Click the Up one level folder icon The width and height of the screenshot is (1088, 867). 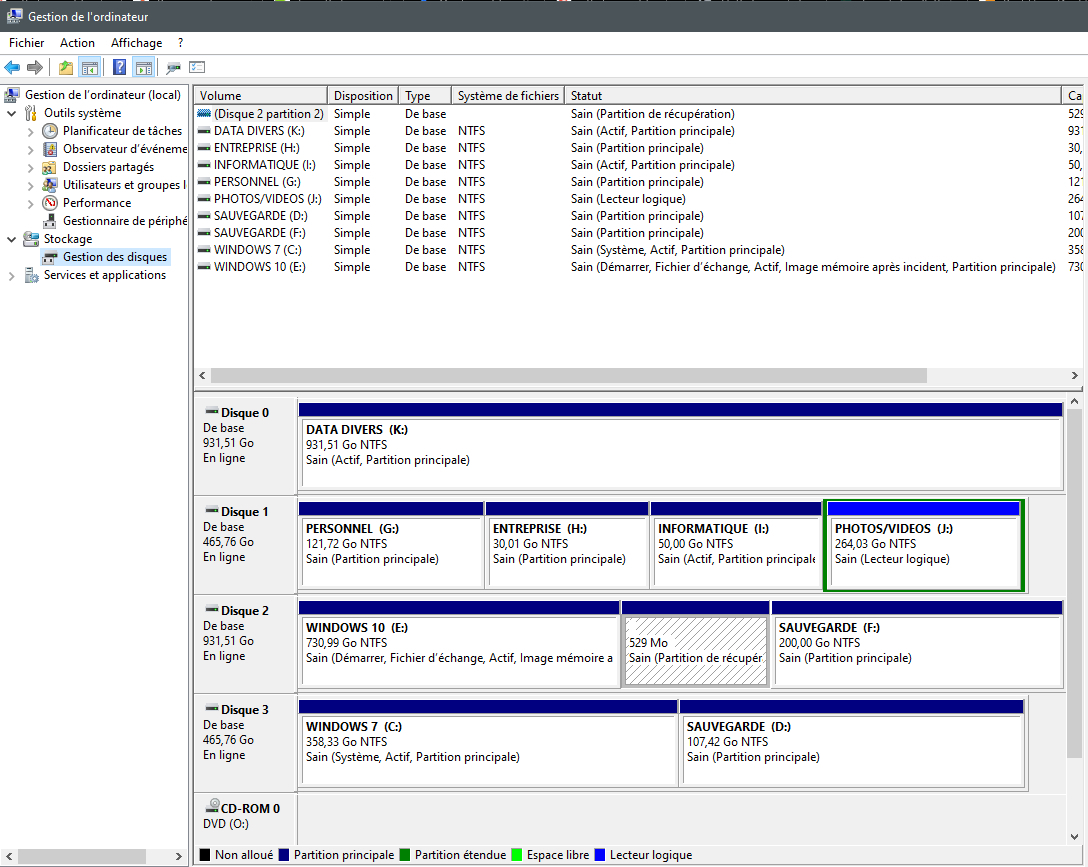click(66, 68)
